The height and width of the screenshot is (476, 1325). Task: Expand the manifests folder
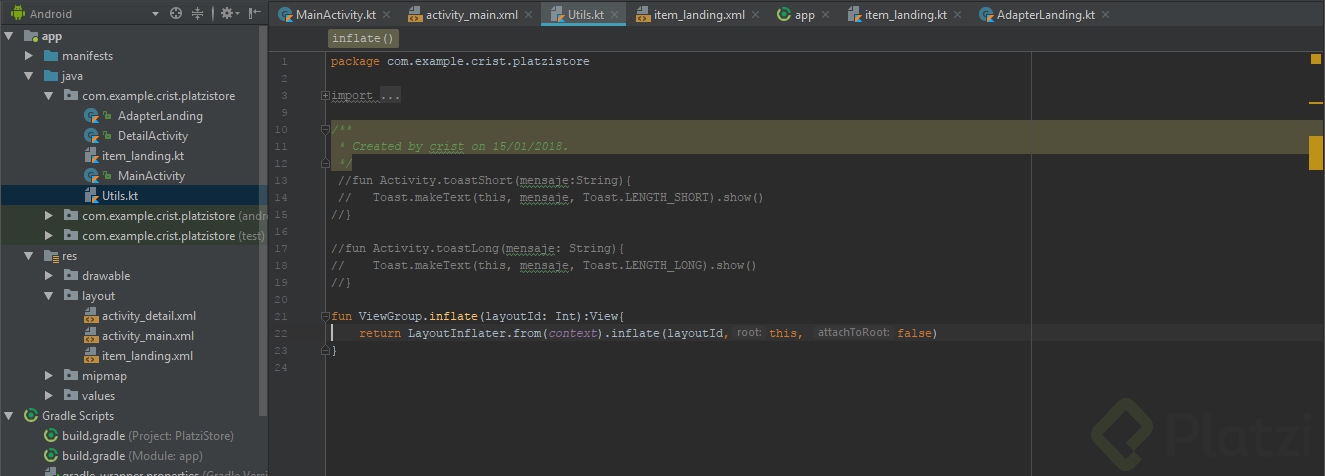[29, 56]
